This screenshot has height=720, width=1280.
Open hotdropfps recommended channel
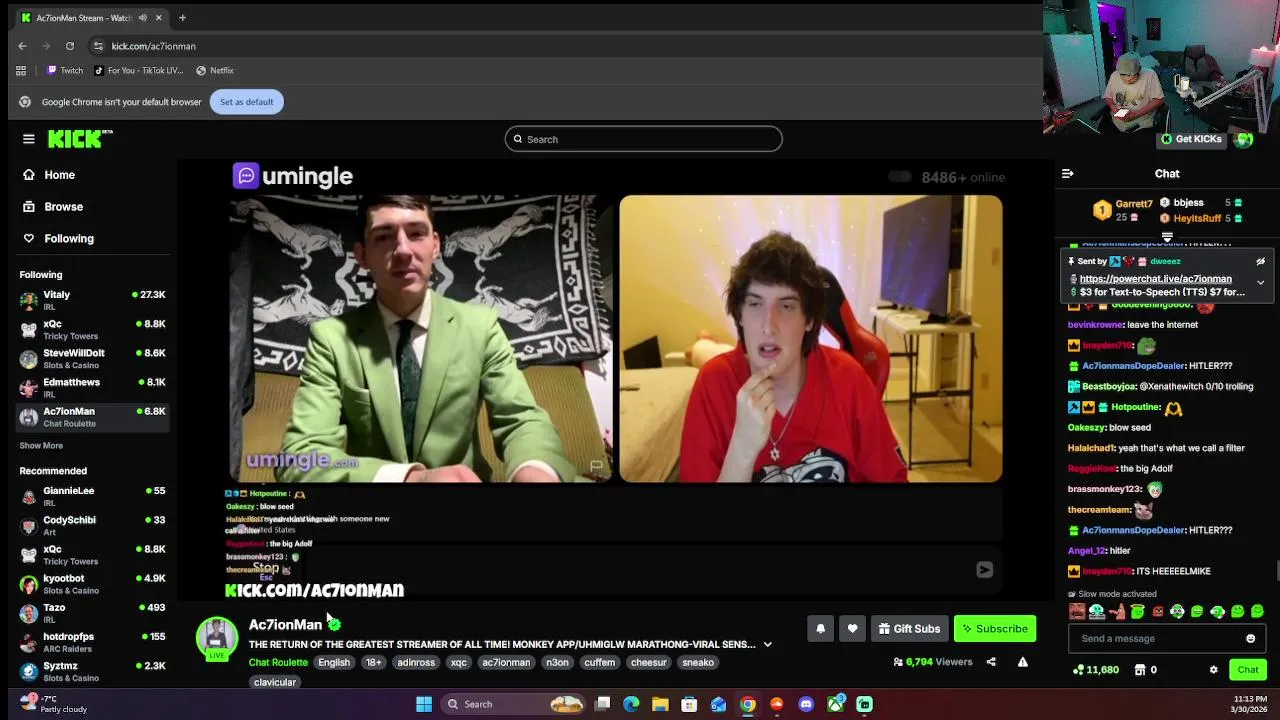click(93, 641)
